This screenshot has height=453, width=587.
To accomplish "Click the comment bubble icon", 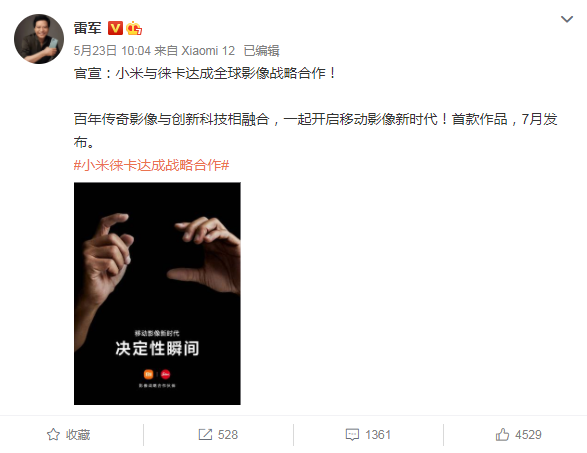I will 352,435.
